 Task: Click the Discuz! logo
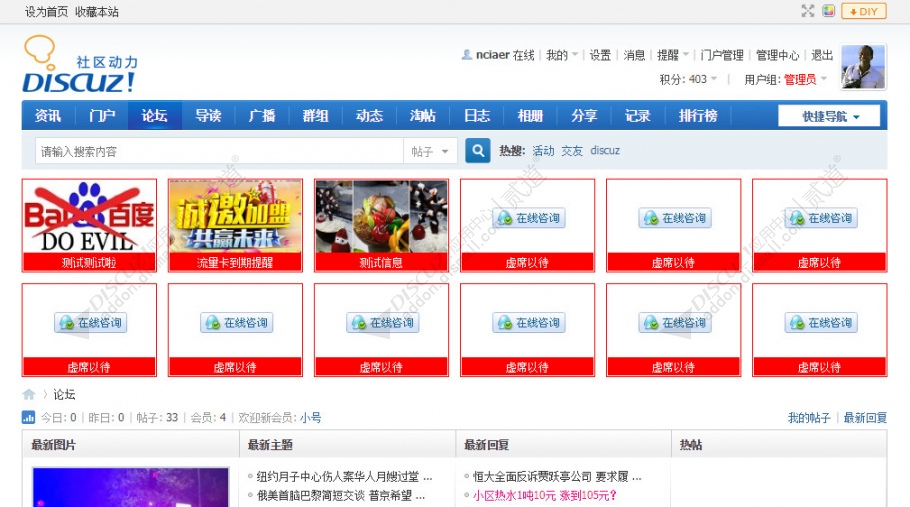coord(80,64)
